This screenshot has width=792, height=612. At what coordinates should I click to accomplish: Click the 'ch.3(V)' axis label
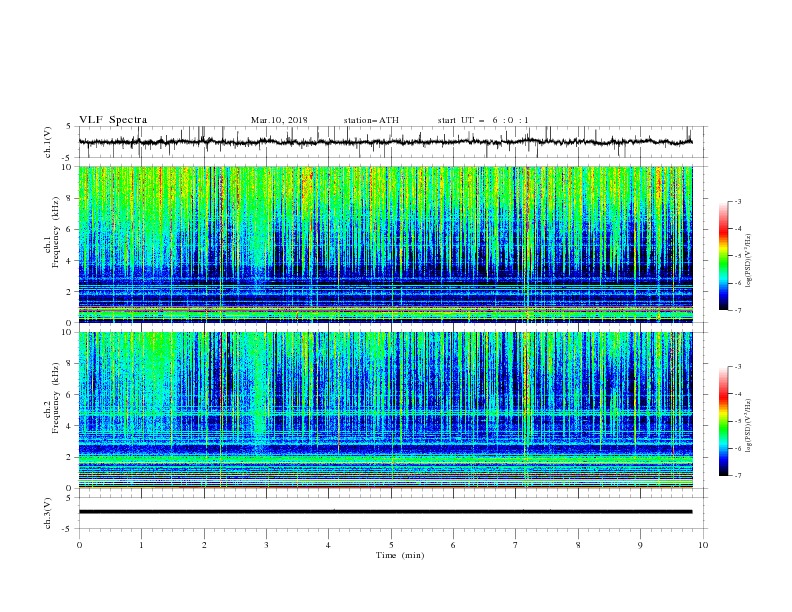pos(48,513)
